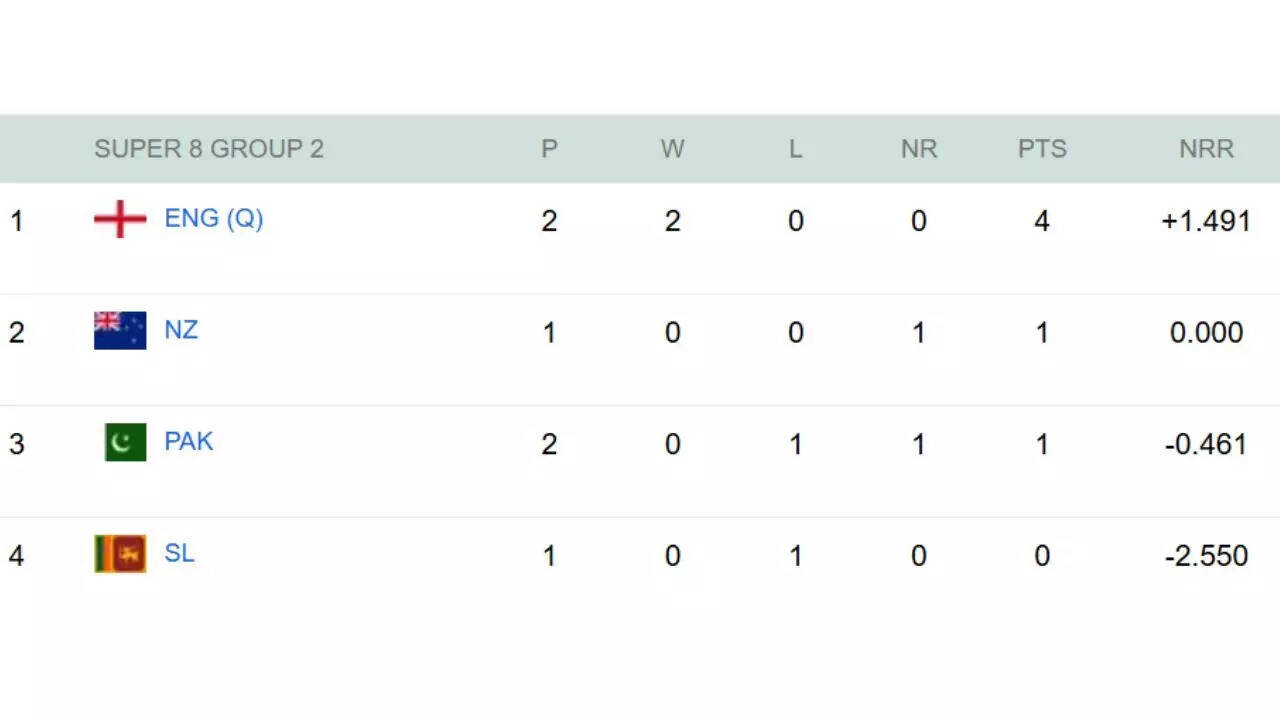Click the PTS column header
This screenshot has width=1280, height=720.
click(x=1042, y=149)
